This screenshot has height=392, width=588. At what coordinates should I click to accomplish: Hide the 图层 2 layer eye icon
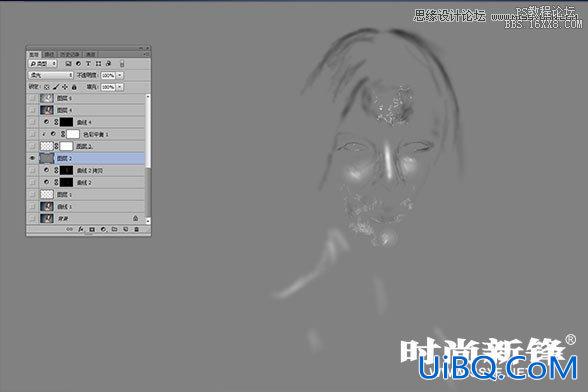coord(32,158)
